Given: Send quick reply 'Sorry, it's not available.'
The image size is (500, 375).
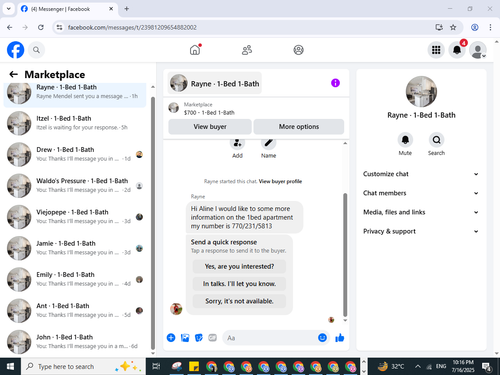Looking at the screenshot, I should (239, 301).
